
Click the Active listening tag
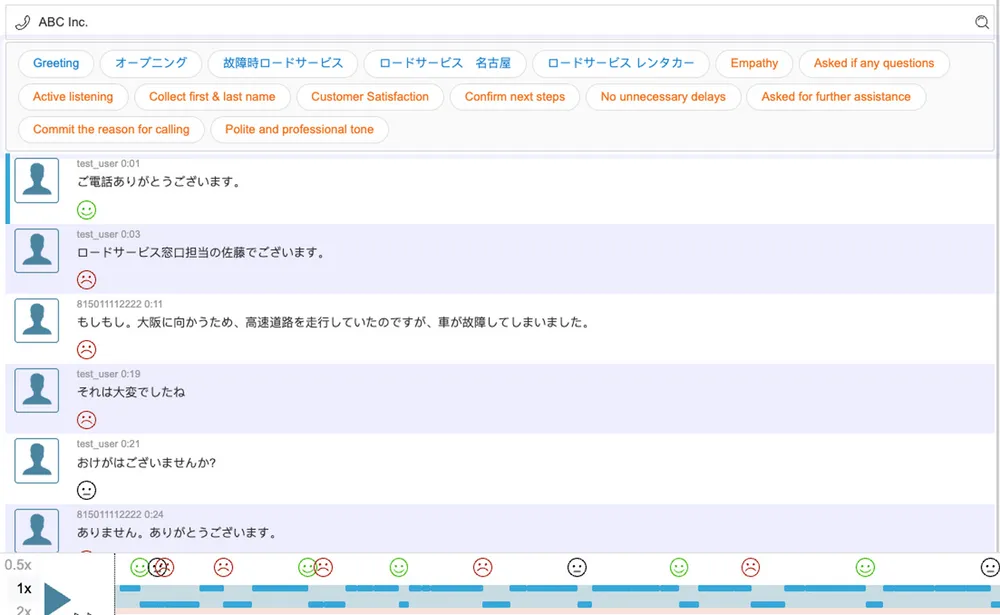click(73, 97)
